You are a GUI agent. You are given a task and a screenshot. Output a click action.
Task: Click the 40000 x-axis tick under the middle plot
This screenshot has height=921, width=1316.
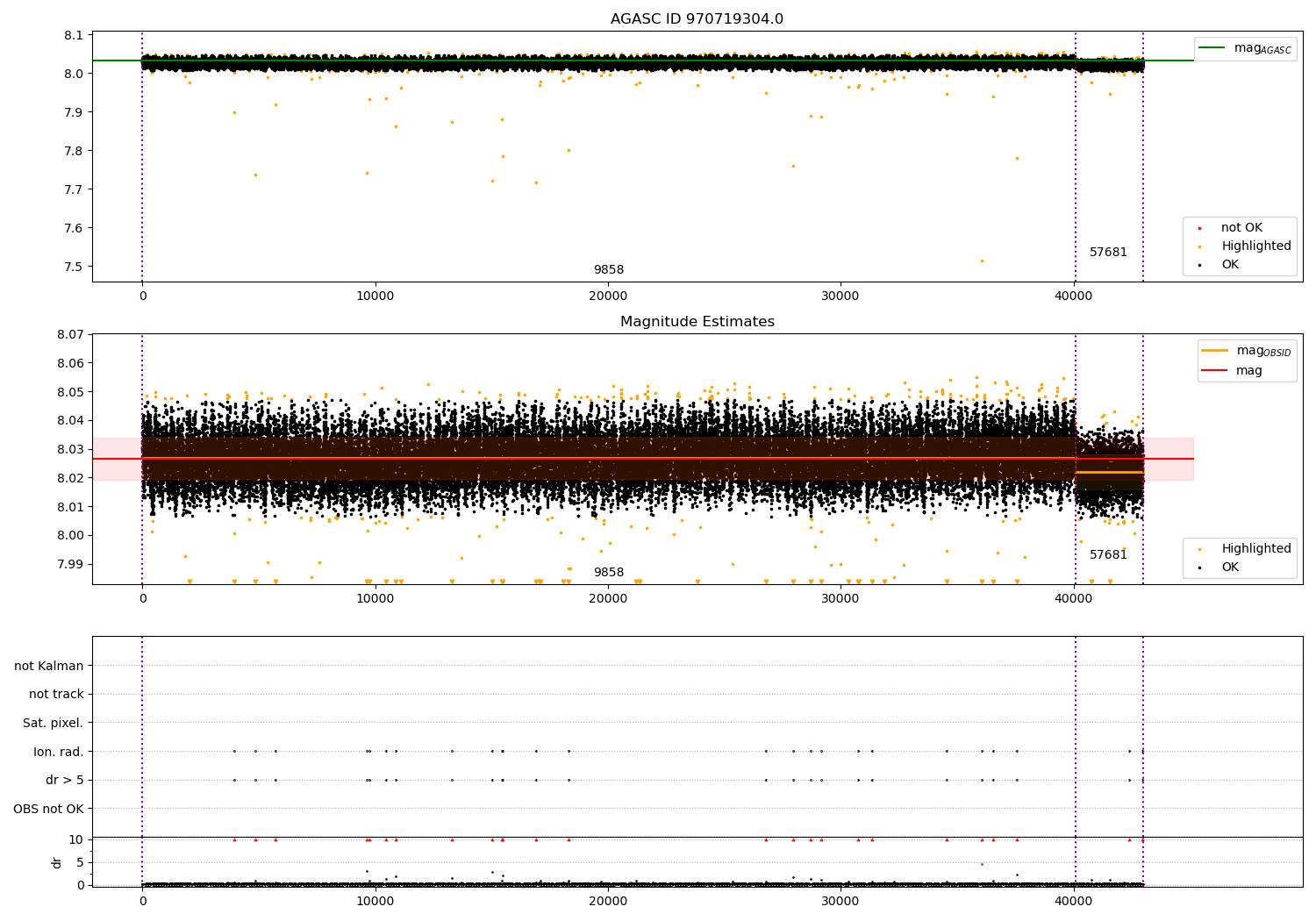click(x=1074, y=599)
